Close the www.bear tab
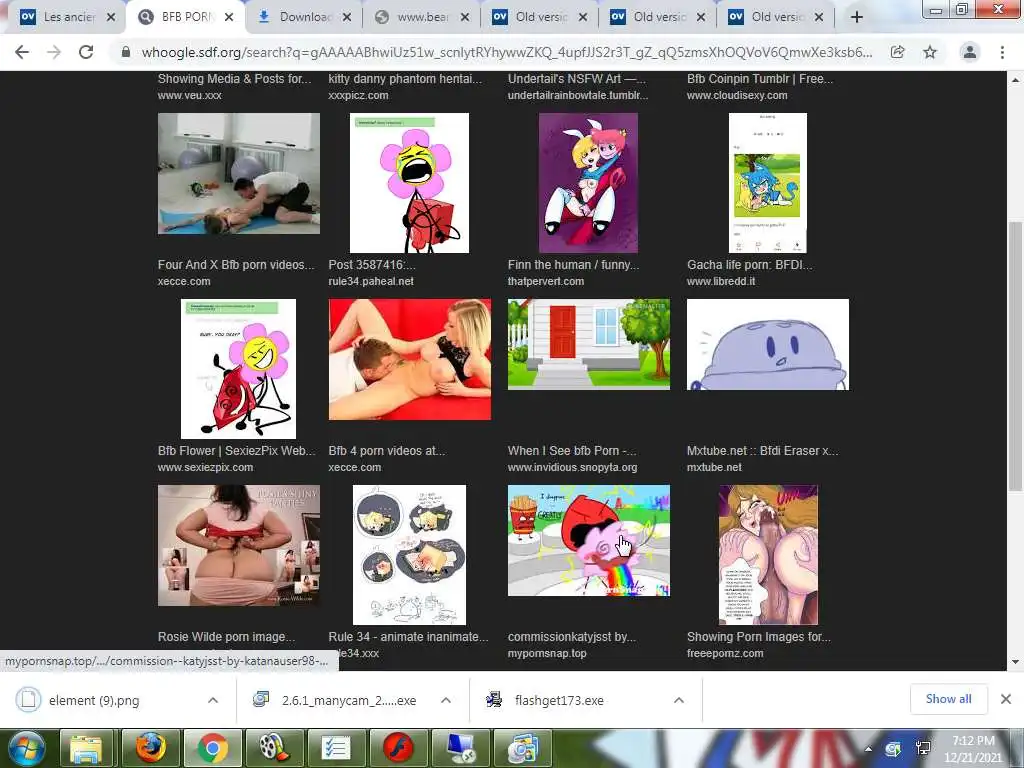Viewport: 1024px width, 768px height. [x=464, y=17]
